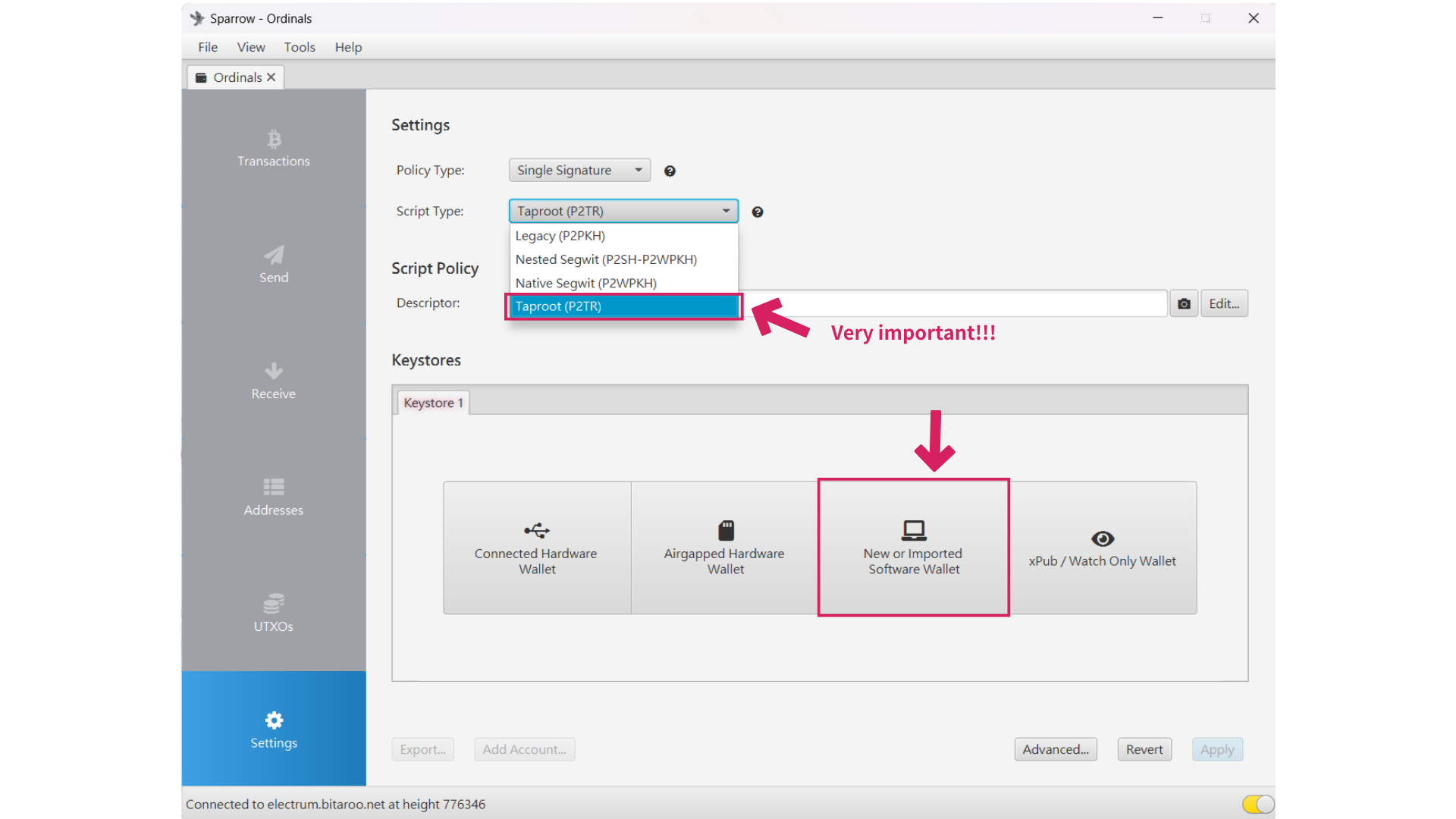Click the Sparrow bird logo in the title bar
Image resolution: width=1456 pixels, height=819 pixels.
(x=197, y=18)
